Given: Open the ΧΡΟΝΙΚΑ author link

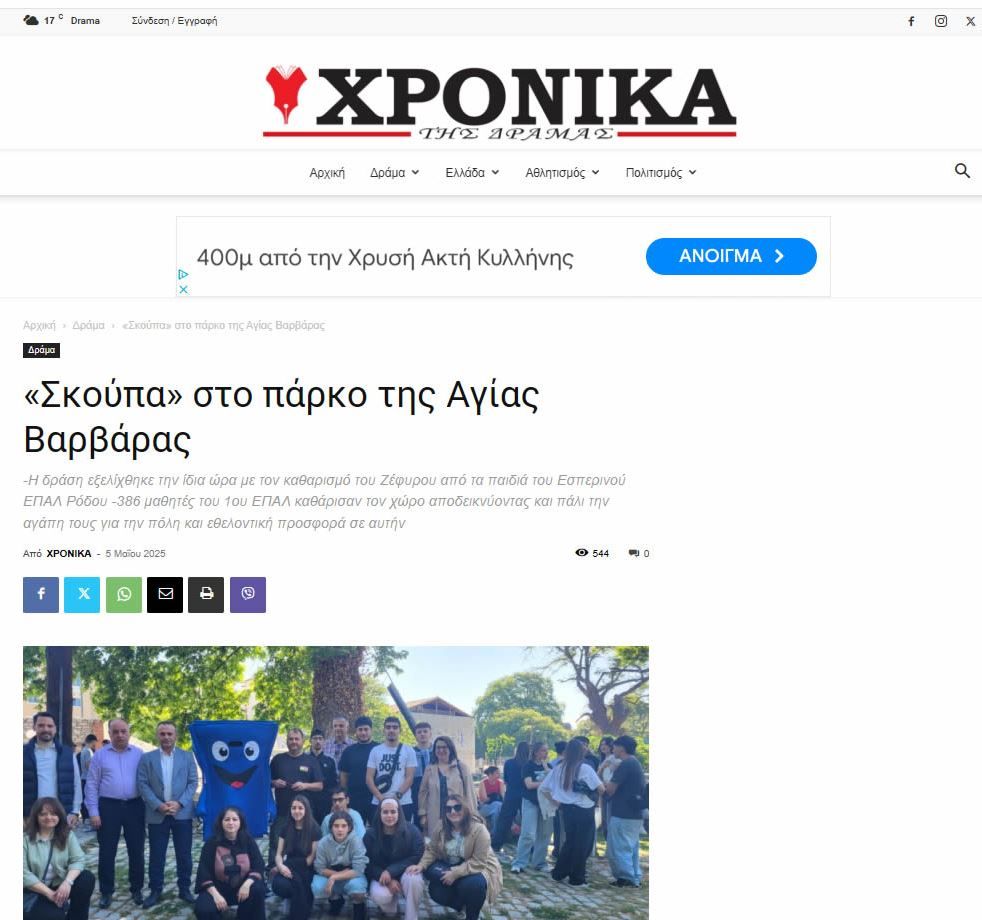Looking at the screenshot, I should (69, 554).
